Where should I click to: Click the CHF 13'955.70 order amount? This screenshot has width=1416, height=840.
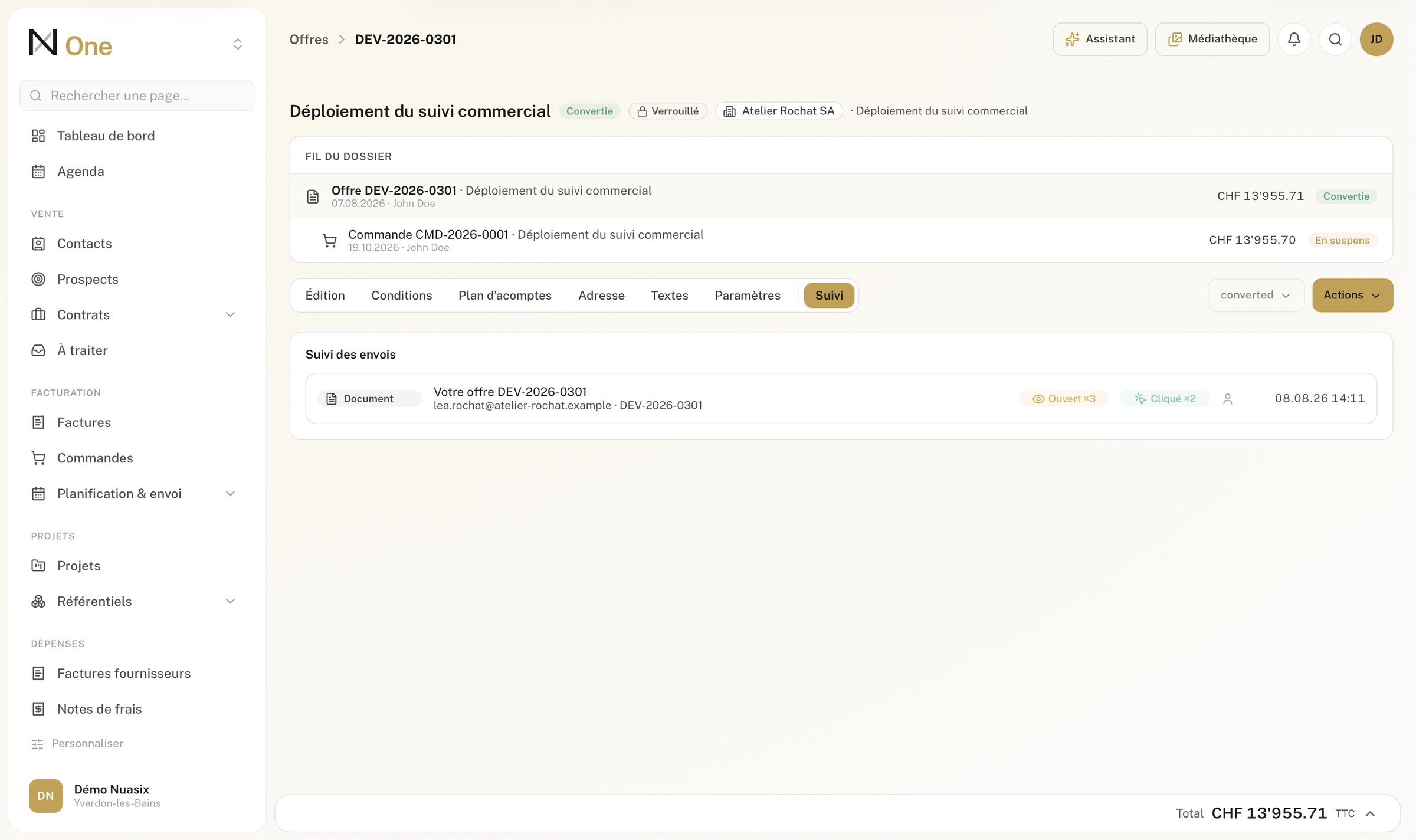coord(1252,241)
